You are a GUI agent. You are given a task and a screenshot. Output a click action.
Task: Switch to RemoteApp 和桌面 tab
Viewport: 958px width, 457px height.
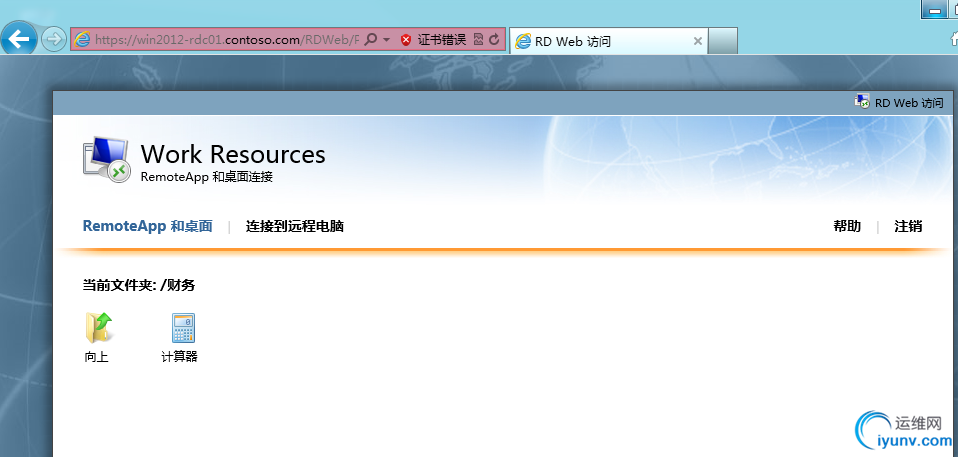[x=148, y=226]
